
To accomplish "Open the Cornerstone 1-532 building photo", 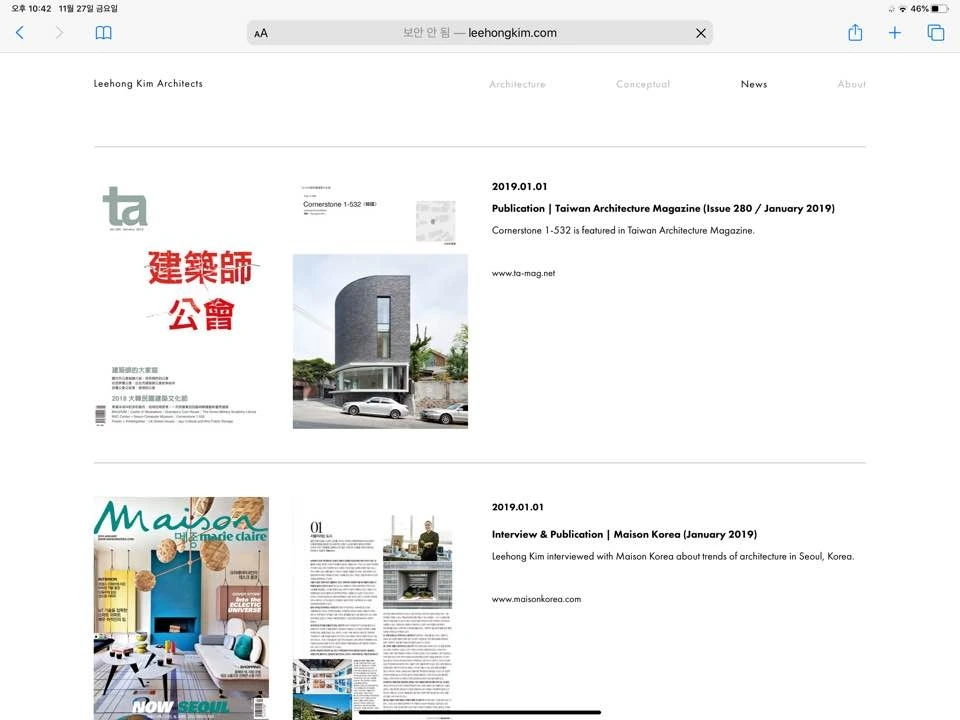I will 380,342.
